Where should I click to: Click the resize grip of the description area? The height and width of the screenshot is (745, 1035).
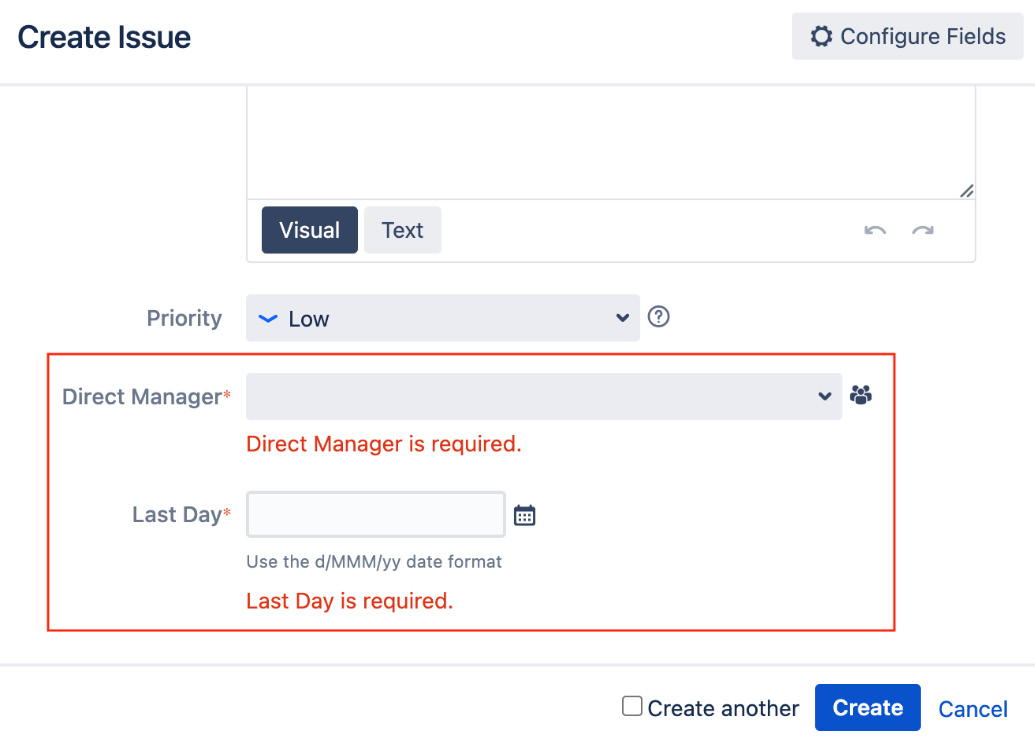[966, 190]
